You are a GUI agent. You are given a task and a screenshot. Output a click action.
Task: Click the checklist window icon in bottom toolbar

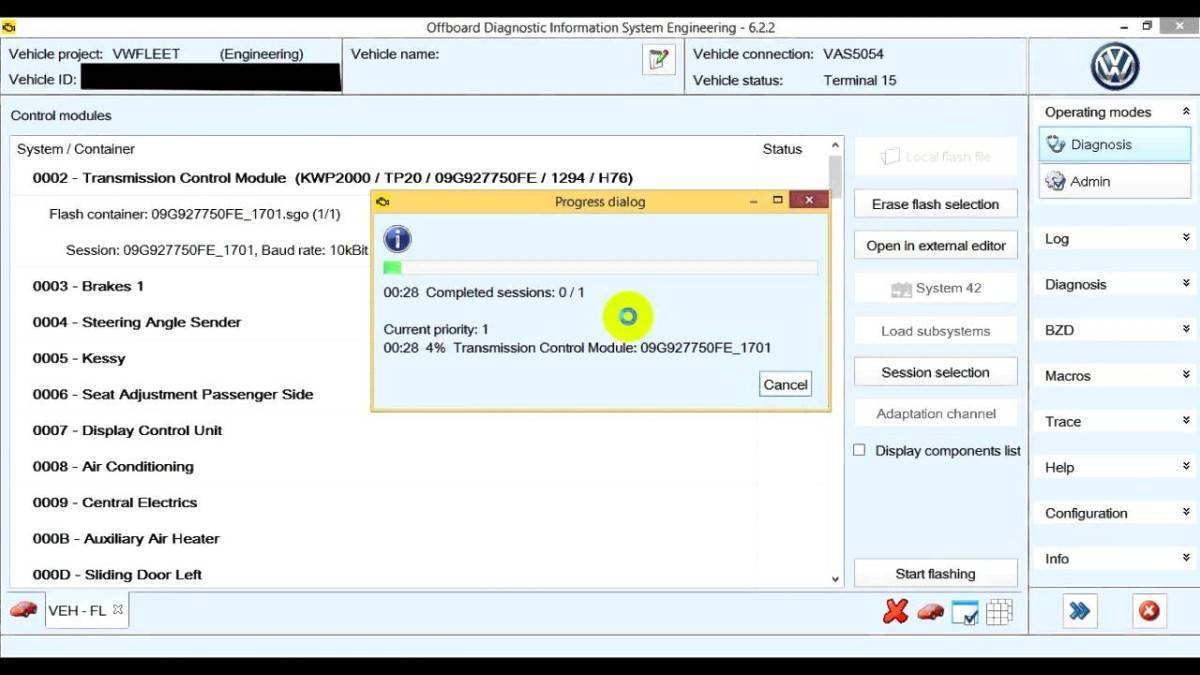click(965, 612)
